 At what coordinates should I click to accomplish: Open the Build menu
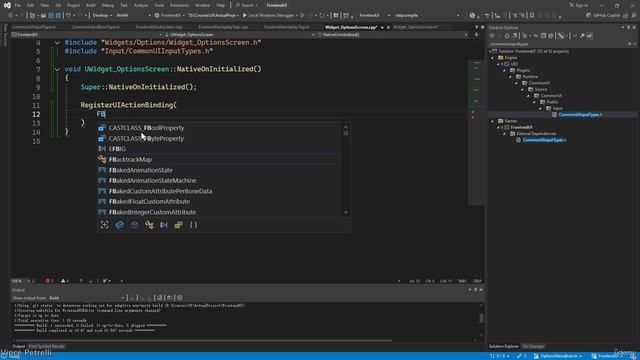[91, 5]
